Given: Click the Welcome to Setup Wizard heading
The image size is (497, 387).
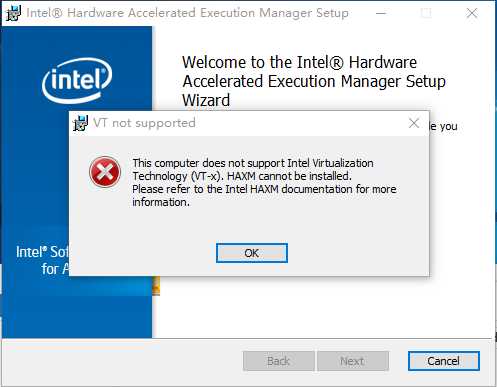Looking at the screenshot, I should (314, 81).
